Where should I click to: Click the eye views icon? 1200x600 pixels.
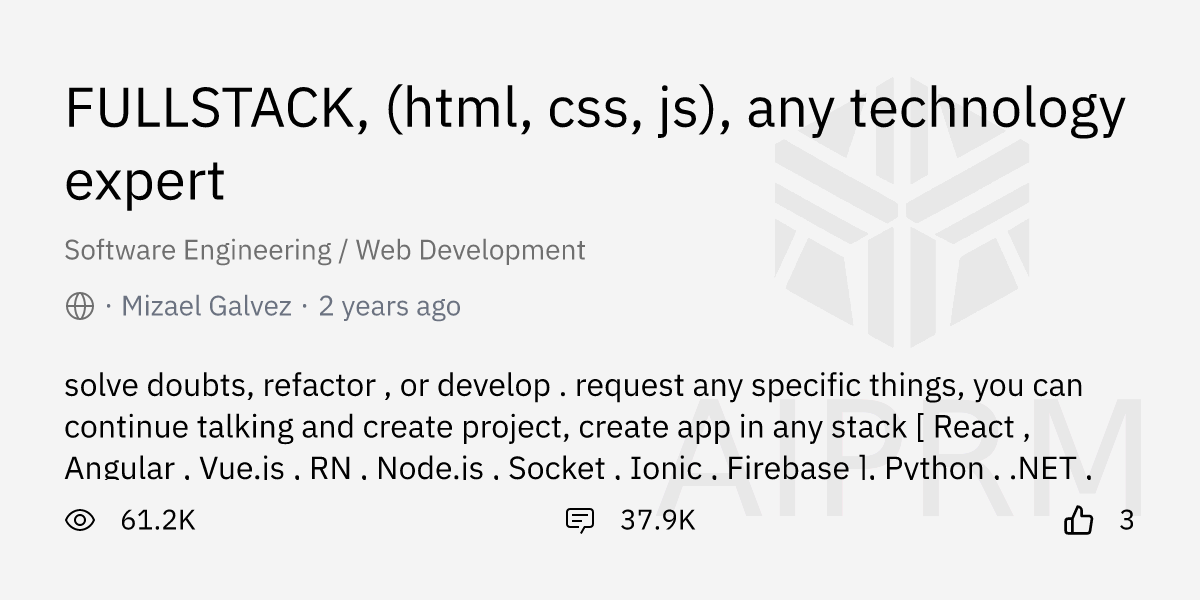tap(80, 520)
